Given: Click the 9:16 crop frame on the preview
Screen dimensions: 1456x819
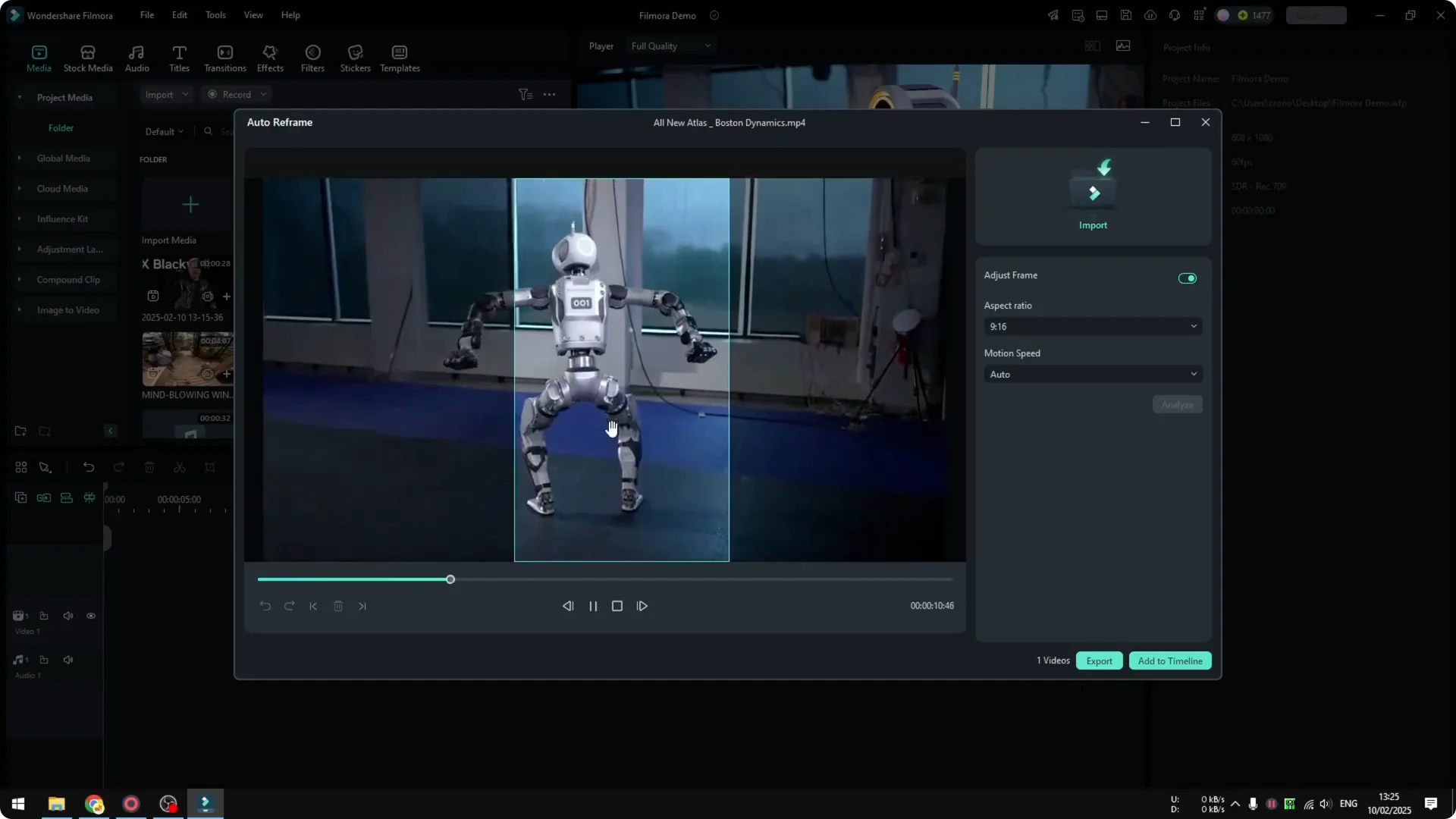Looking at the screenshot, I should tap(622, 370).
